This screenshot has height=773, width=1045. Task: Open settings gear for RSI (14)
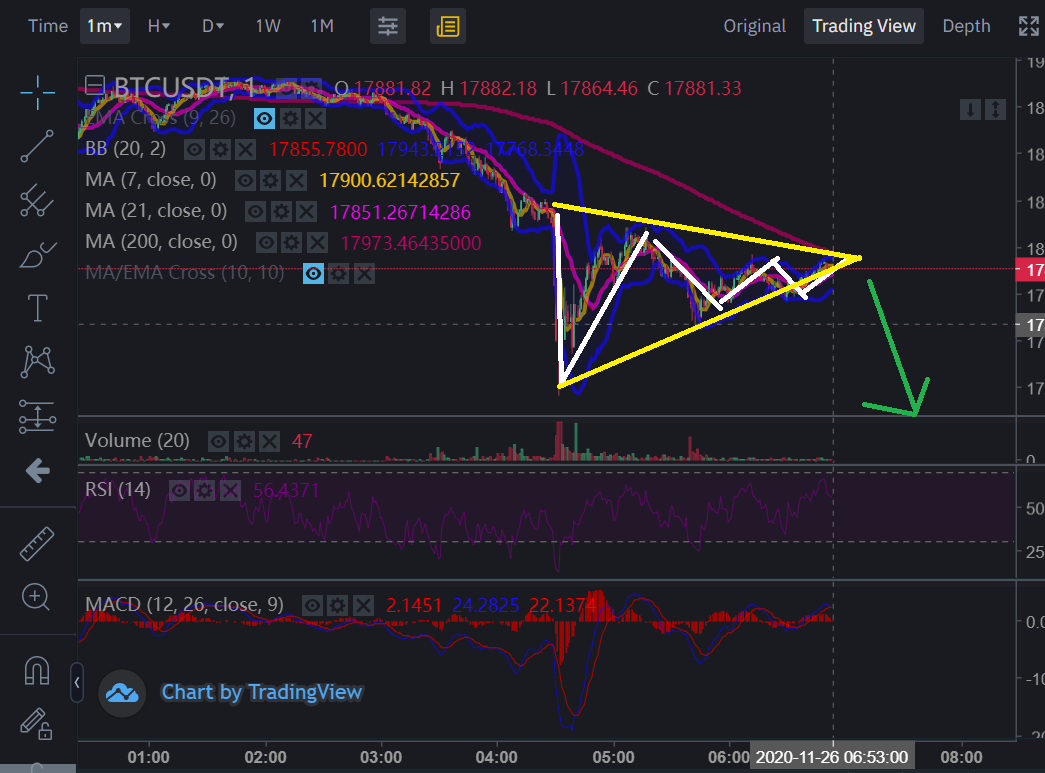(x=205, y=490)
